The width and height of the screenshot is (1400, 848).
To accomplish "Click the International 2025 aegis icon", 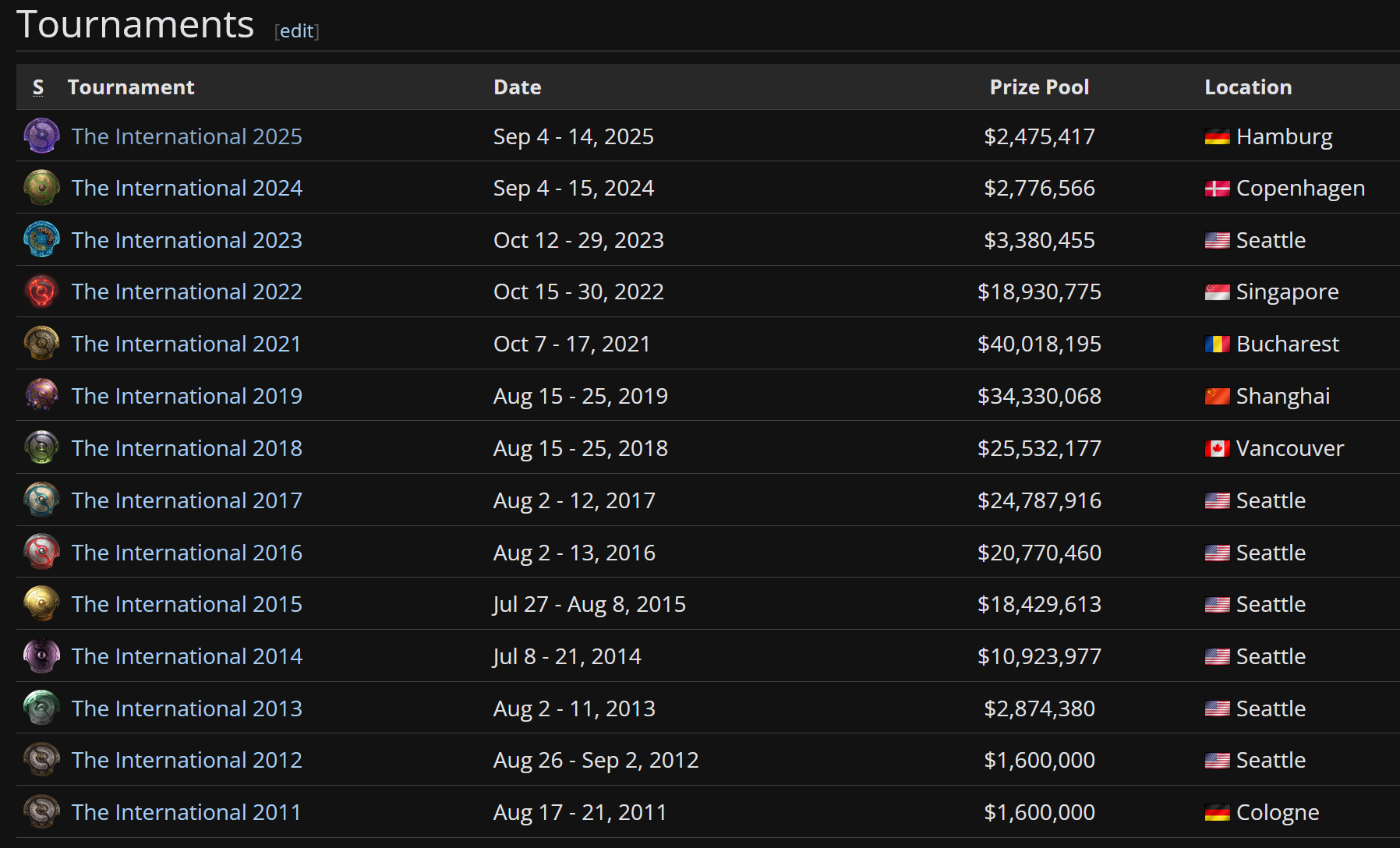I will tap(41, 136).
